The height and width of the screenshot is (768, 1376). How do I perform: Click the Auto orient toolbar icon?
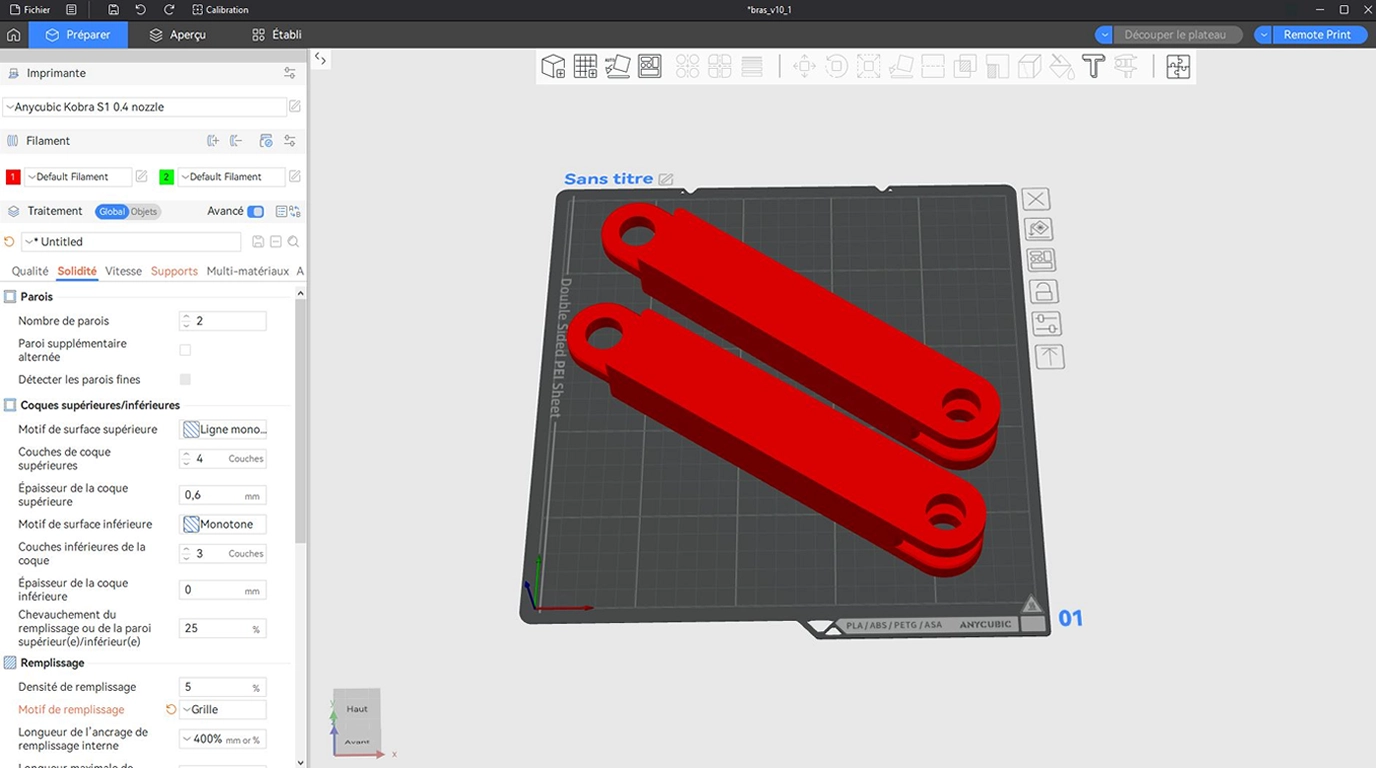click(x=618, y=67)
